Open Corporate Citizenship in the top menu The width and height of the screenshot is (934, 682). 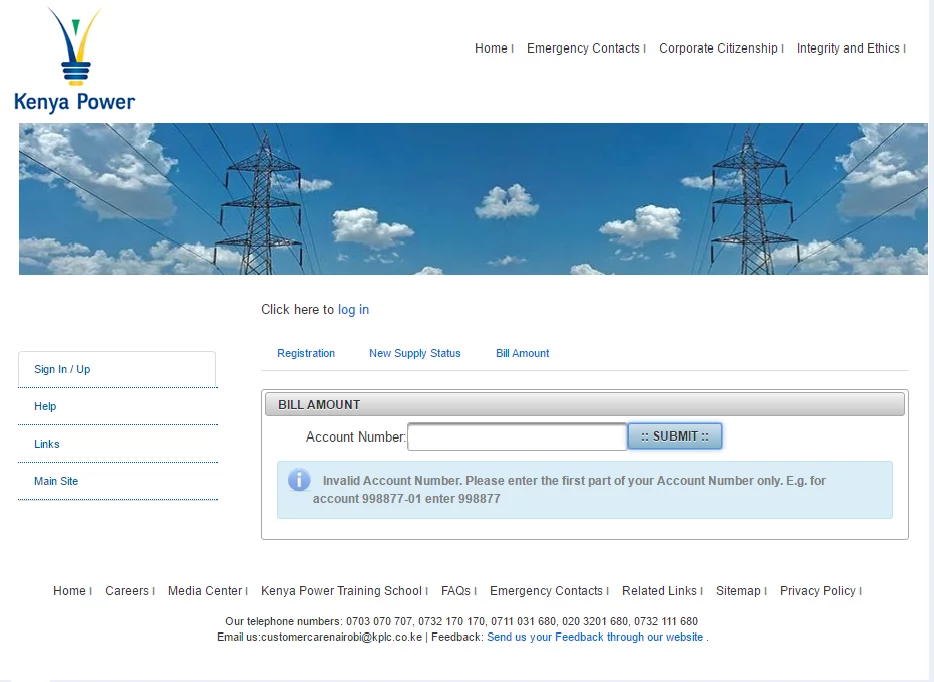tap(718, 48)
